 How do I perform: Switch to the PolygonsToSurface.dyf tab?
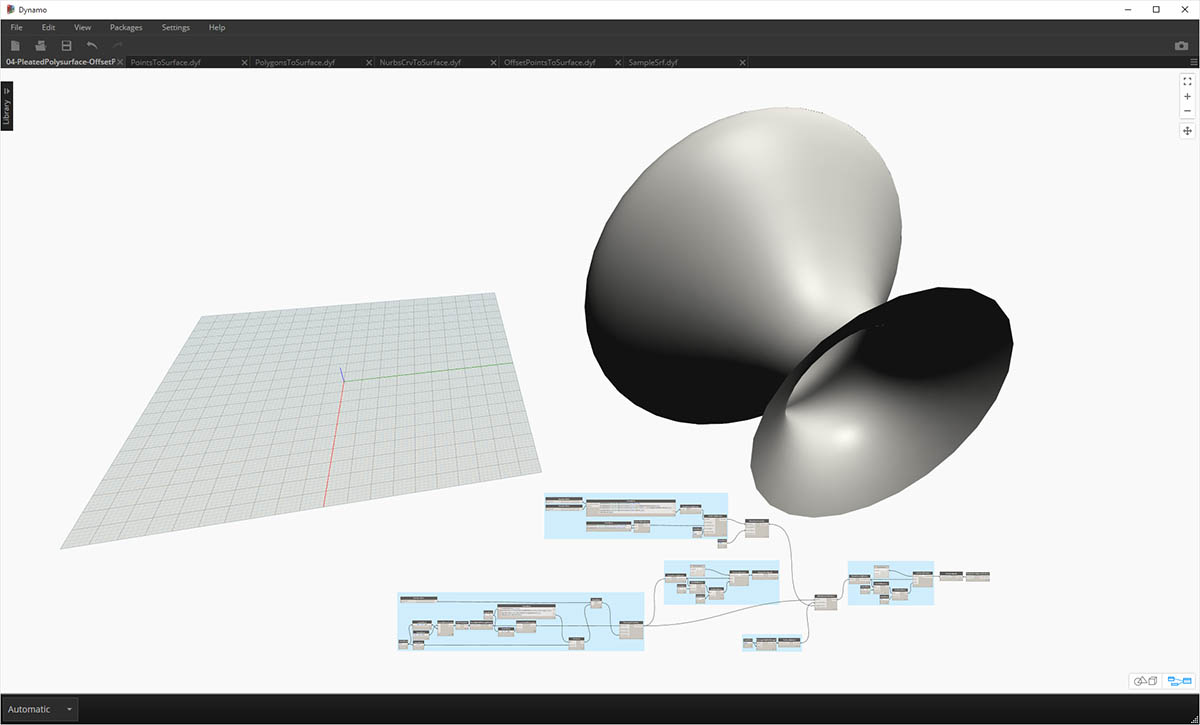294,62
